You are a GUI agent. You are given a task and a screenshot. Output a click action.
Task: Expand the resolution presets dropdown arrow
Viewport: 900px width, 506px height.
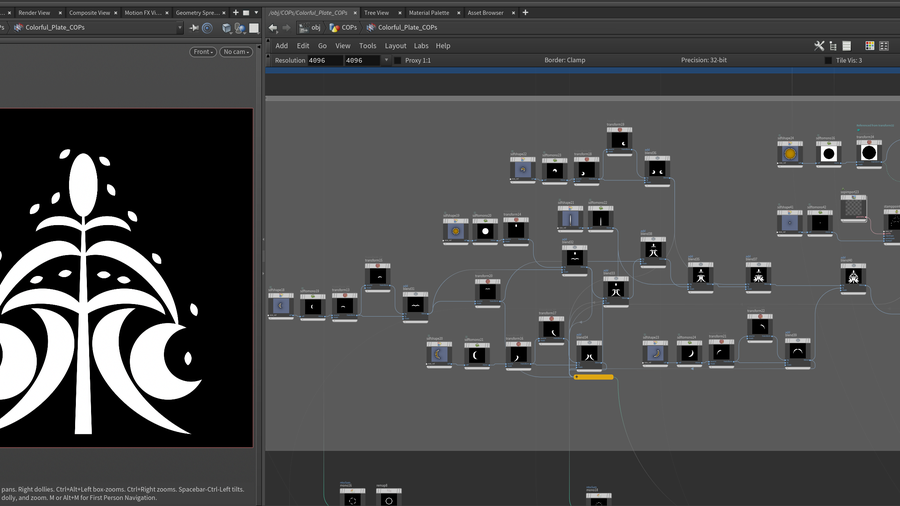pos(385,60)
